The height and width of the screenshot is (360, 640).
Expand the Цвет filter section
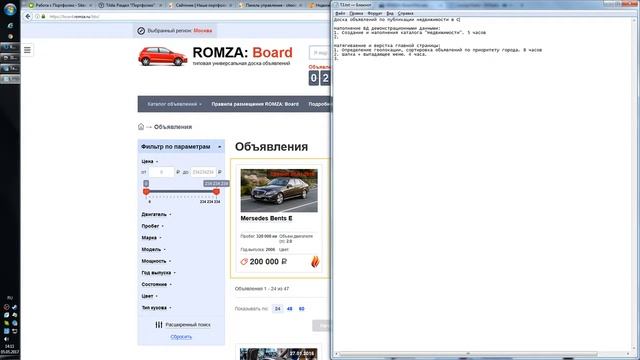click(x=149, y=296)
